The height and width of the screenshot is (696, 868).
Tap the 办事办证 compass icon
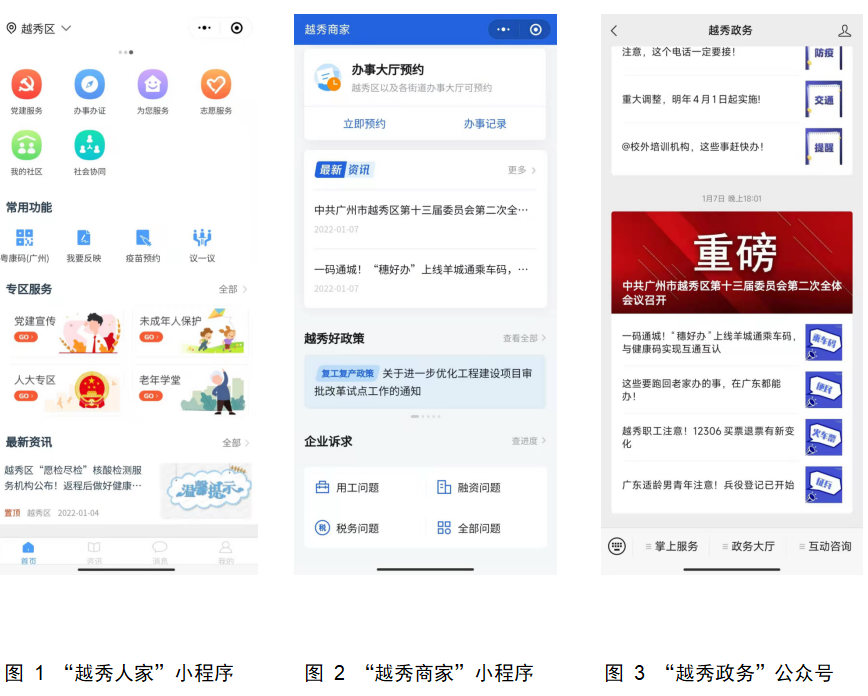click(89, 84)
